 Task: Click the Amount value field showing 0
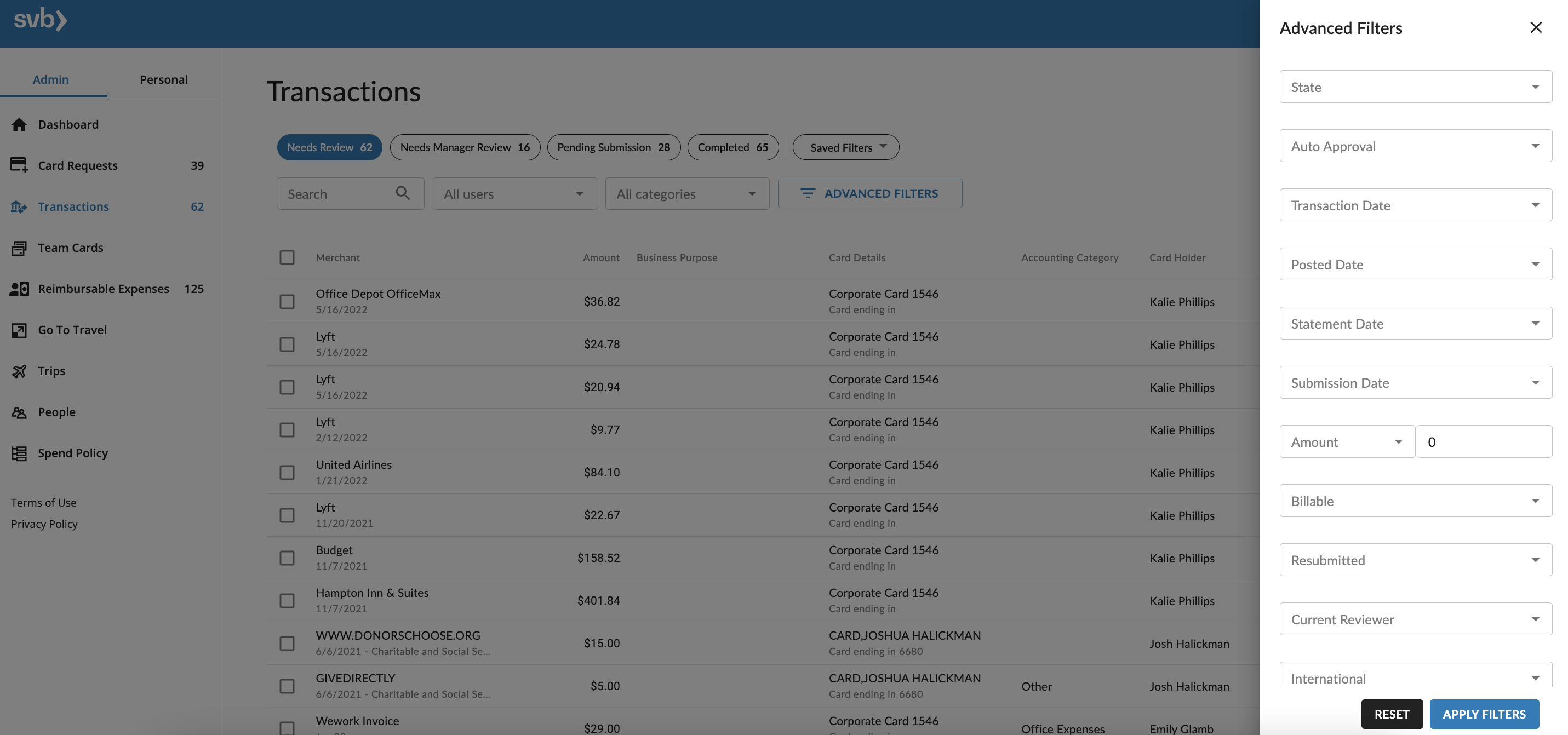point(1484,441)
